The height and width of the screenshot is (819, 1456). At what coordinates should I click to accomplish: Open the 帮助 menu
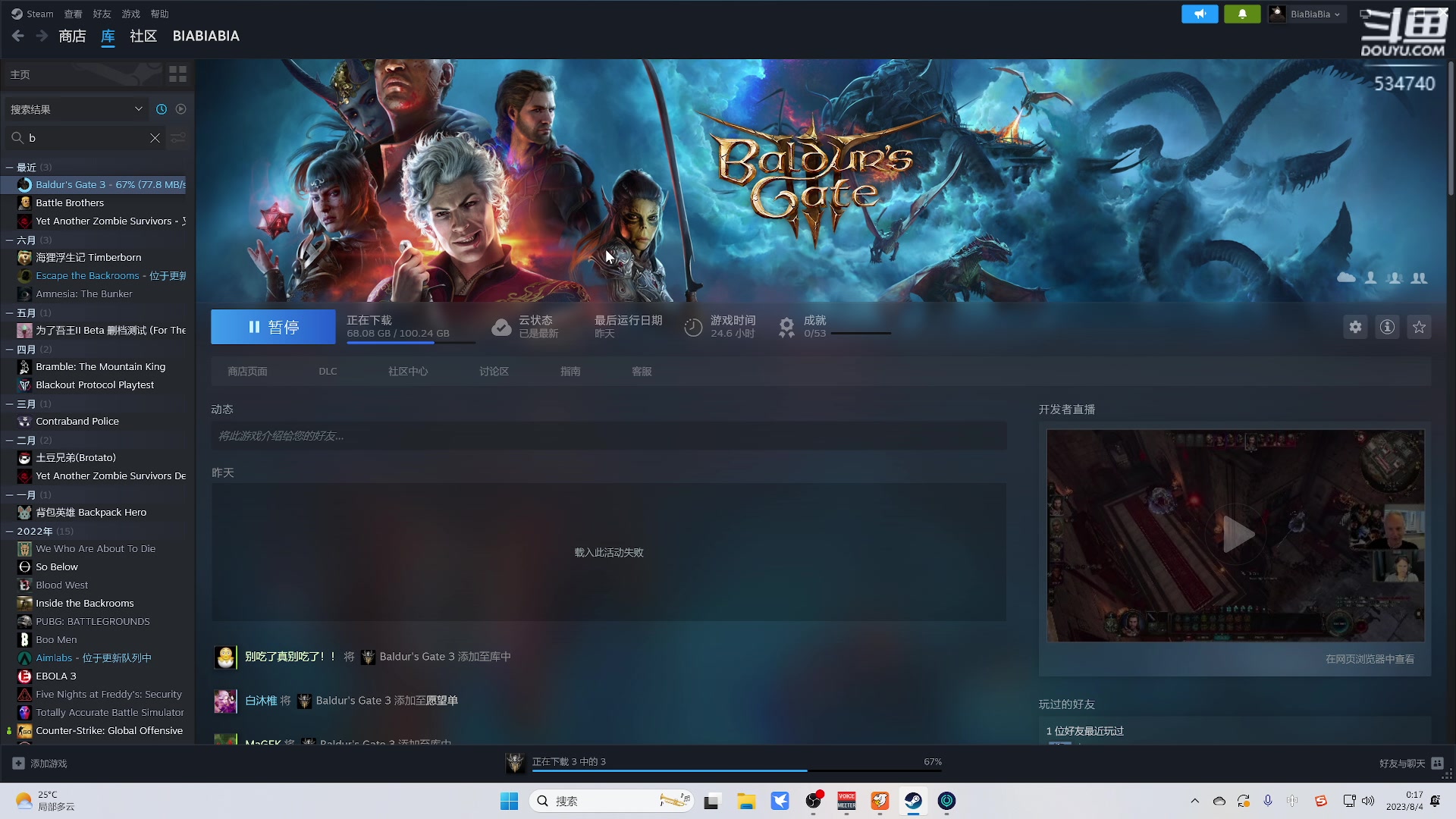(x=159, y=14)
